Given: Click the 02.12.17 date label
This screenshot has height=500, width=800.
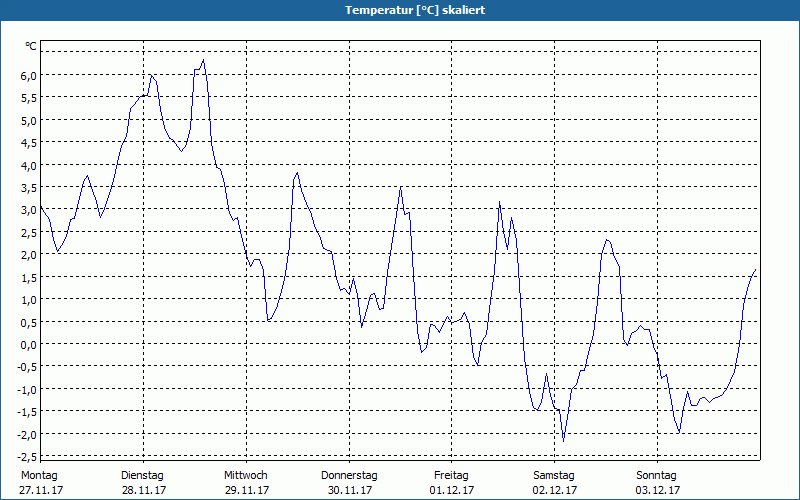Looking at the screenshot, I should pos(555,490).
